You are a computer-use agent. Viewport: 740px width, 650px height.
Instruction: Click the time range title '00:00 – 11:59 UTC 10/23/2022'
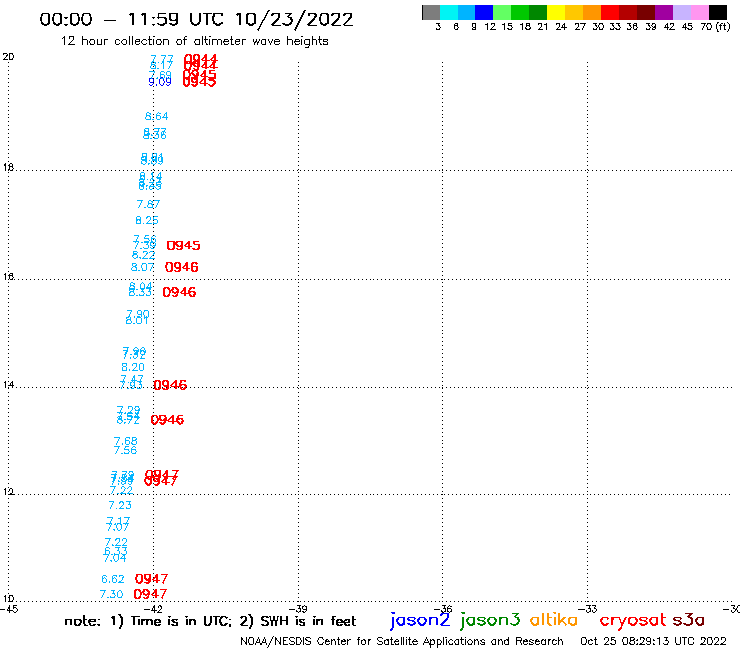click(196, 19)
